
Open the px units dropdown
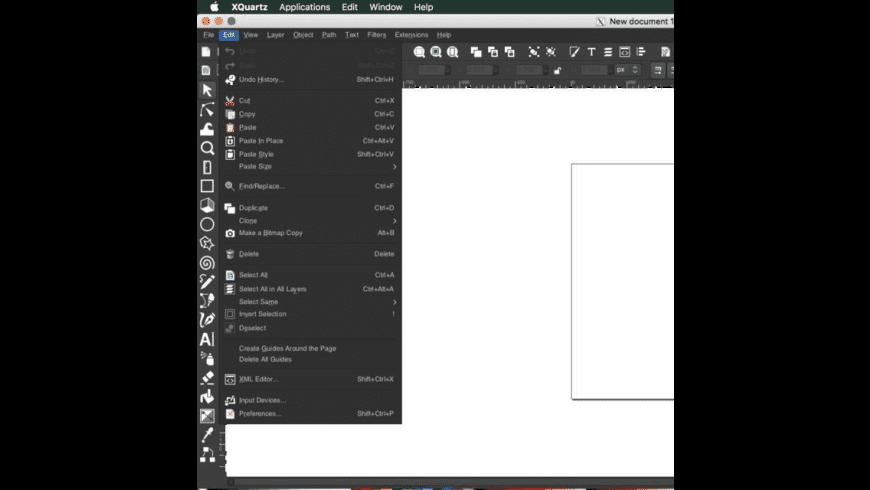(x=628, y=70)
